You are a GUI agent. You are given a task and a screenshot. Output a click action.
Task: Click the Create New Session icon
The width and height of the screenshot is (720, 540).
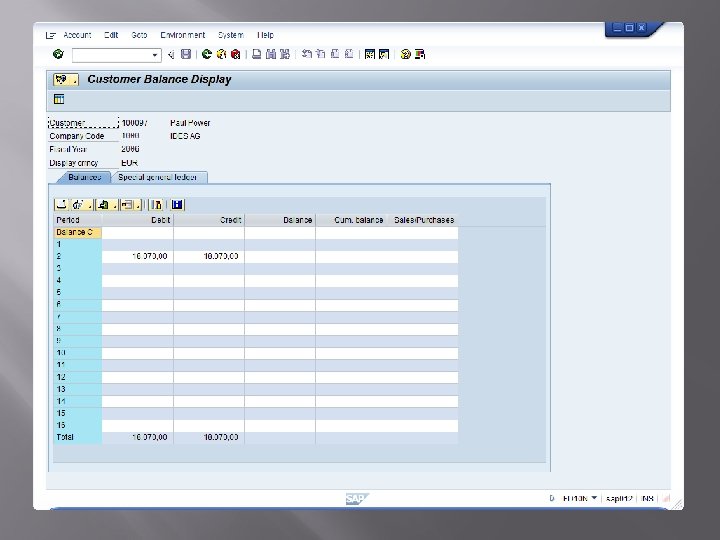[370, 54]
